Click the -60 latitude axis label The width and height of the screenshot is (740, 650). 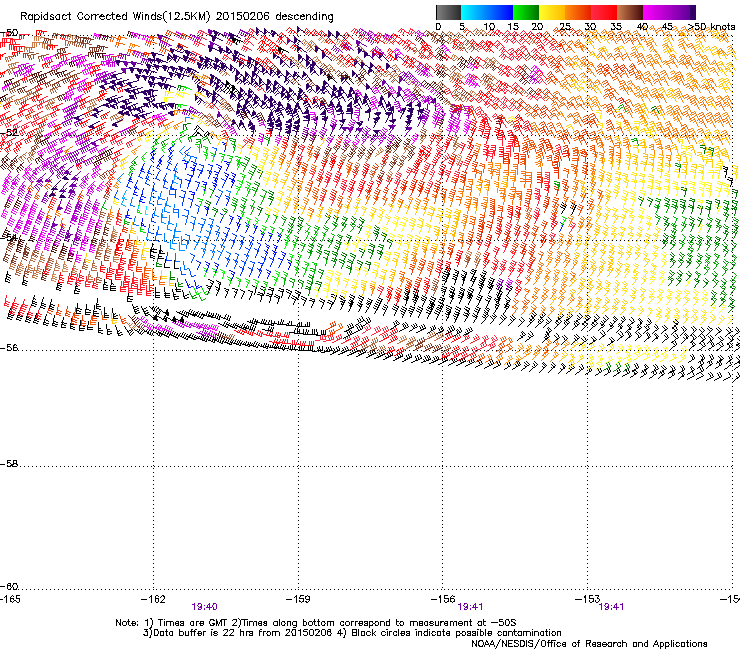point(9,586)
